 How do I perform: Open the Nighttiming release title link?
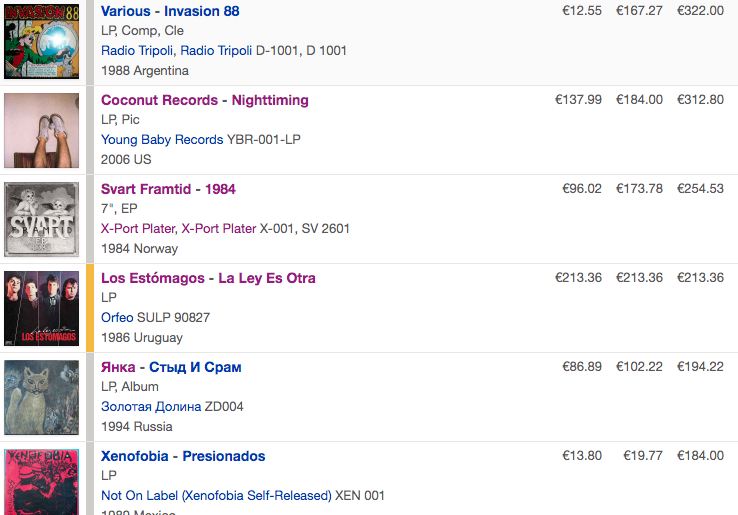pyautogui.click(x=270, y=100)
